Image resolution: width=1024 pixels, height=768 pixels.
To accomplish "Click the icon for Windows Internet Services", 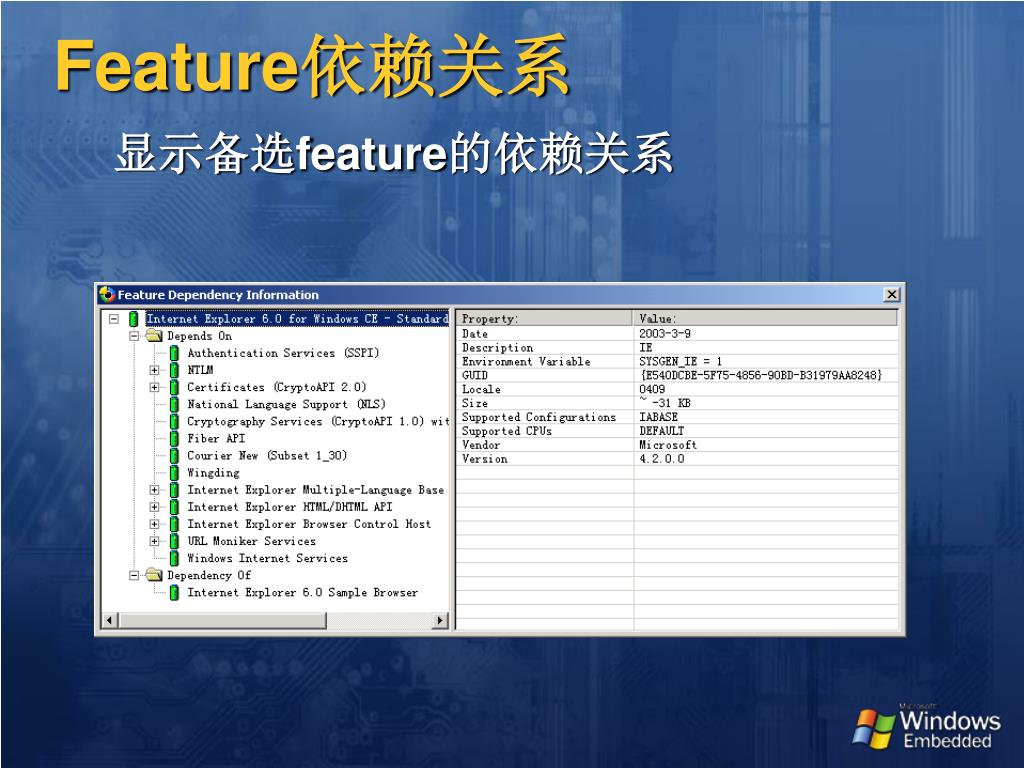I will (174, 558).
